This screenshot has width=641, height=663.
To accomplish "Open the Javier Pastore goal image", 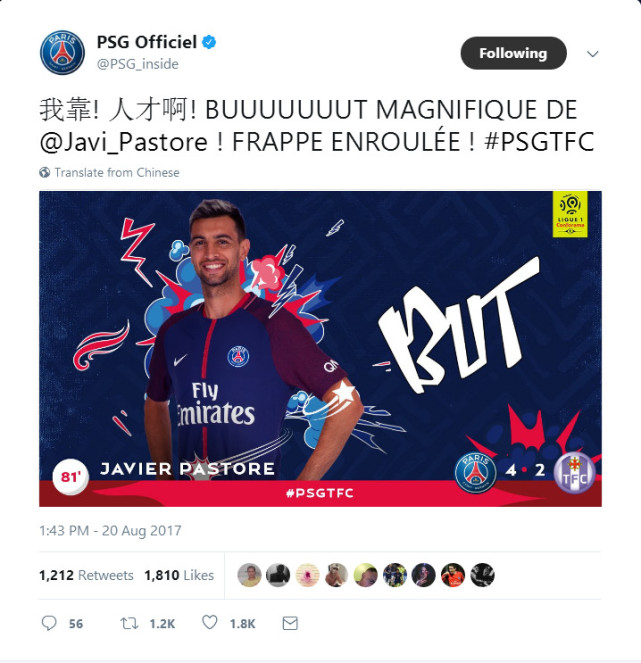I will pyautogui.click(x=320, y=349).
